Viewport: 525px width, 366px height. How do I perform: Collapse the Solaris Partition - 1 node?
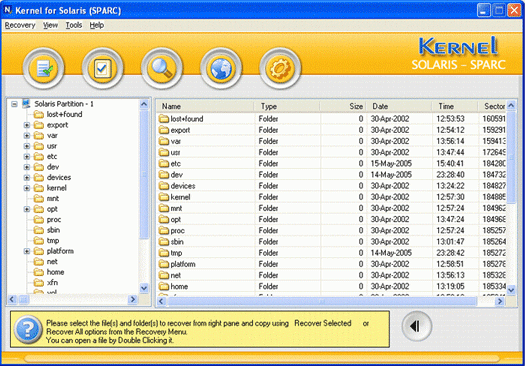[x=14, y=104]
